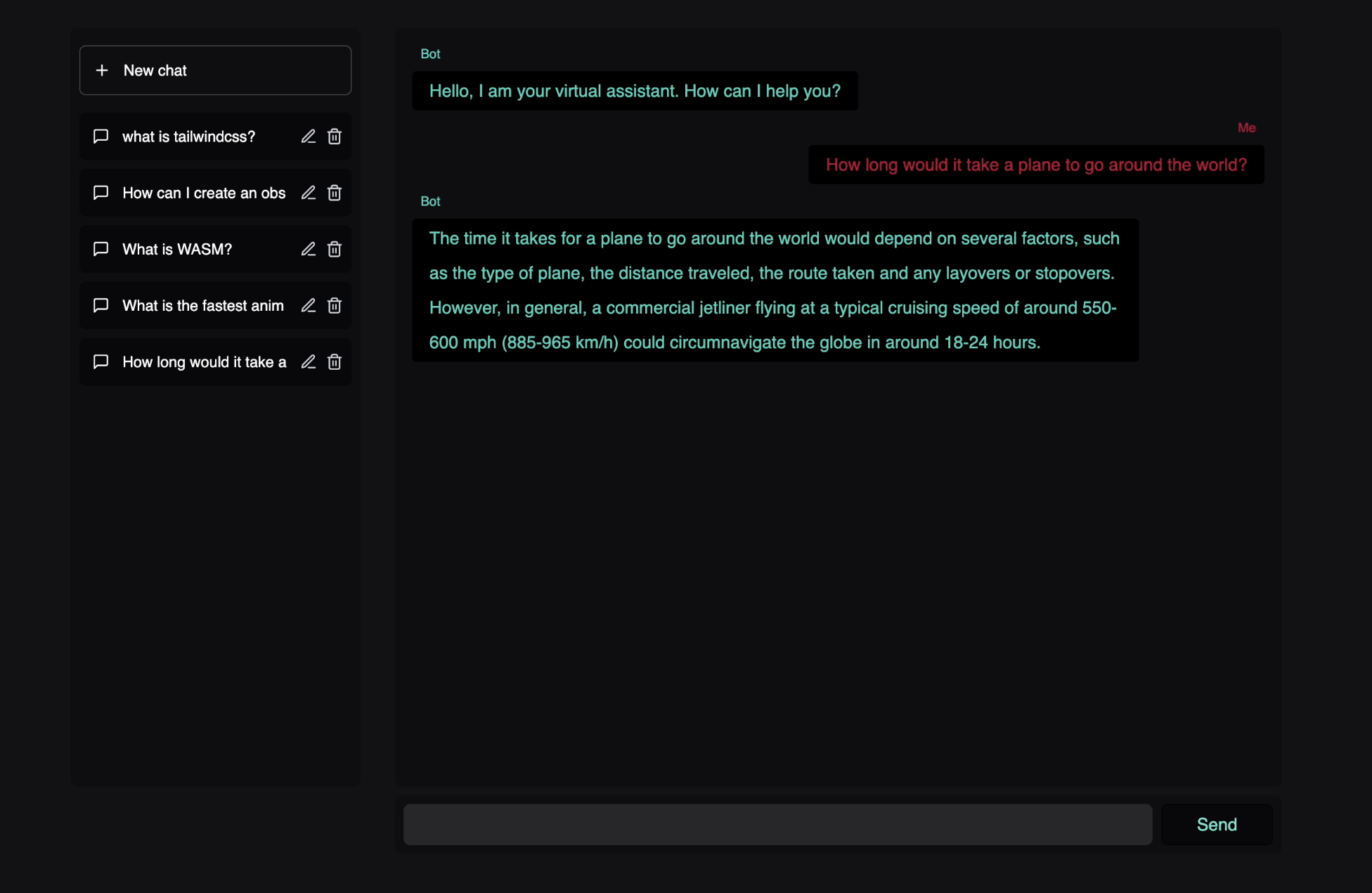The image size is (1372, 893).
Task: Open the 'what is tailwindcss?' conversation
Action: (x=188, y=136)
